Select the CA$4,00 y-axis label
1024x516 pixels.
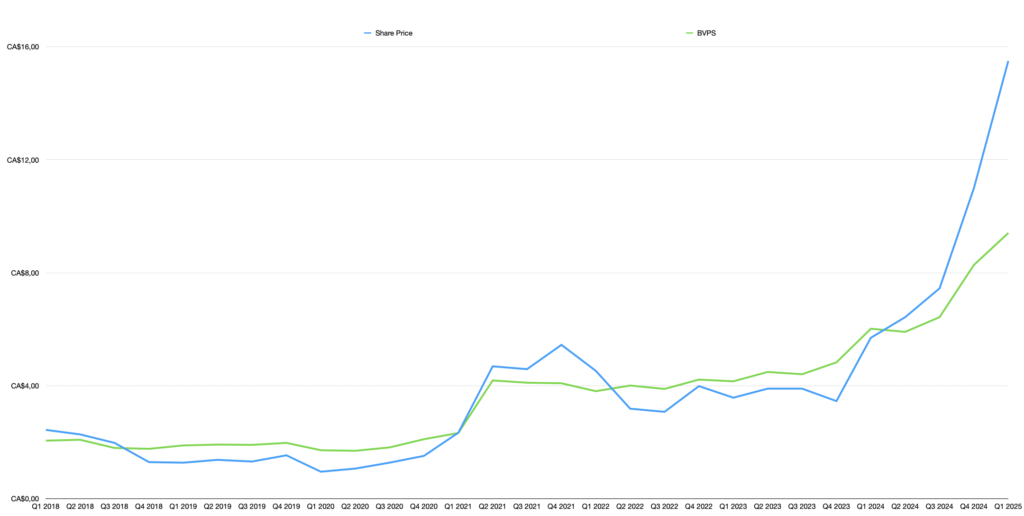(23, 386)
